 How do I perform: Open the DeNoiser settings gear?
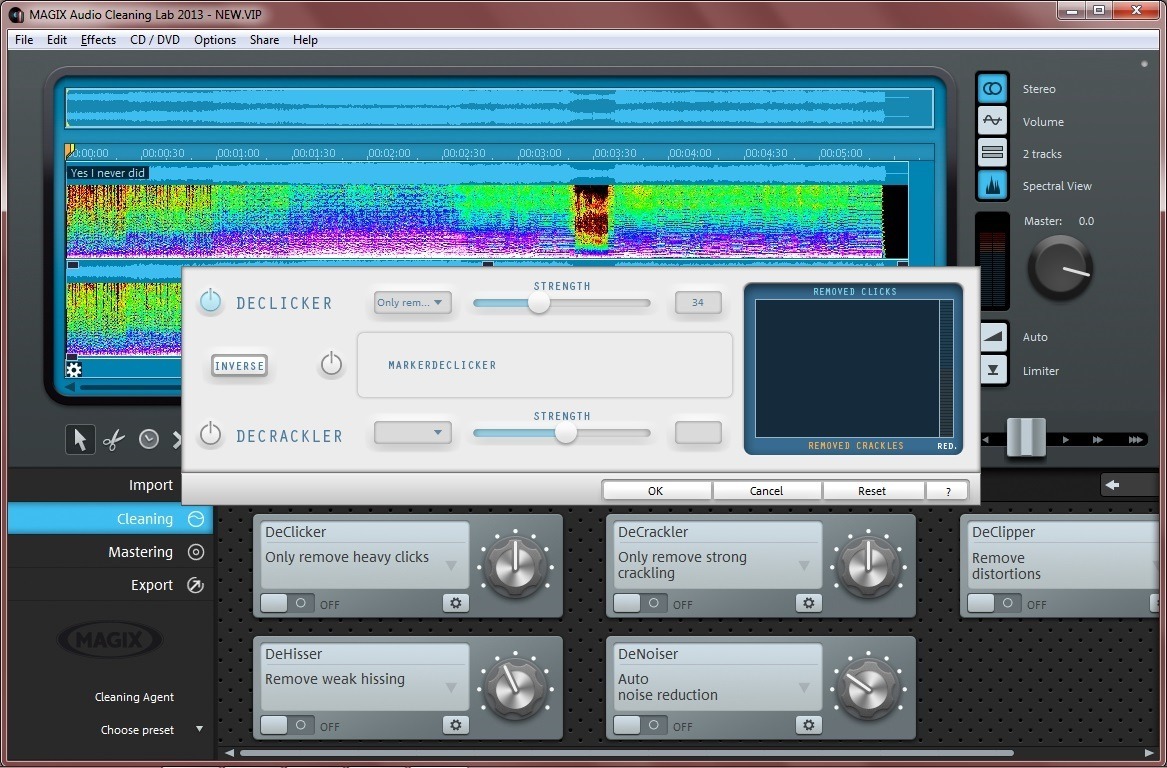pyautogui.click(x=808, y=725)
